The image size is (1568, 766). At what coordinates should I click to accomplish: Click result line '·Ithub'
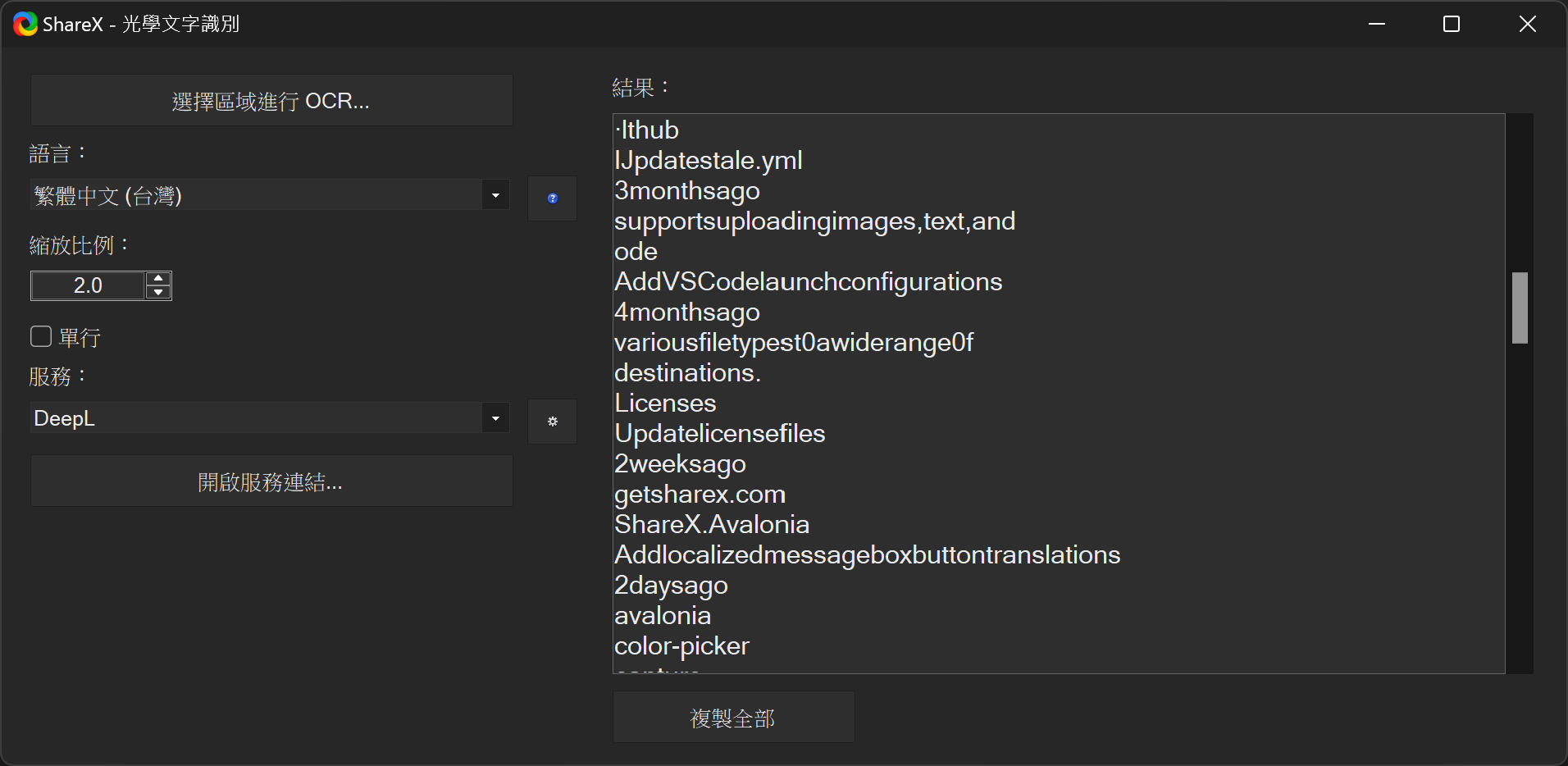pyautogui.click(x=647, y=130)
